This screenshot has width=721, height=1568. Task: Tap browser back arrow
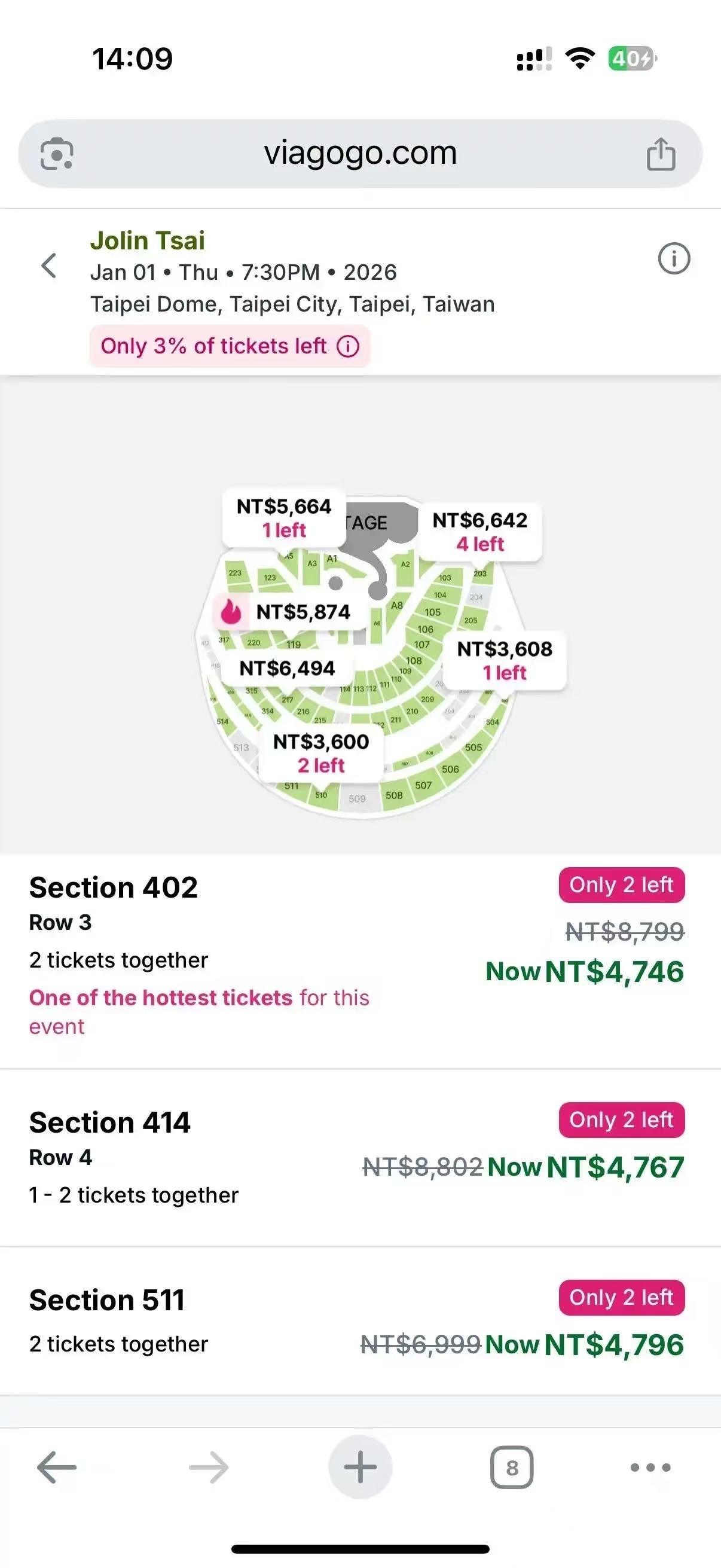click(57, 1468)
